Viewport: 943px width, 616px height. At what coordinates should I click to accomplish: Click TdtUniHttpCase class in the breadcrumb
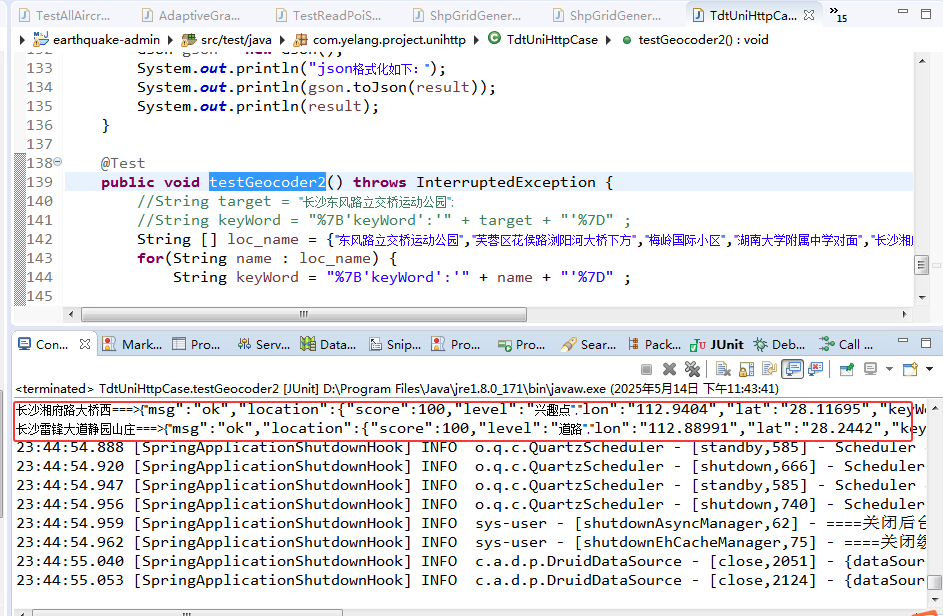coord(552,40)
